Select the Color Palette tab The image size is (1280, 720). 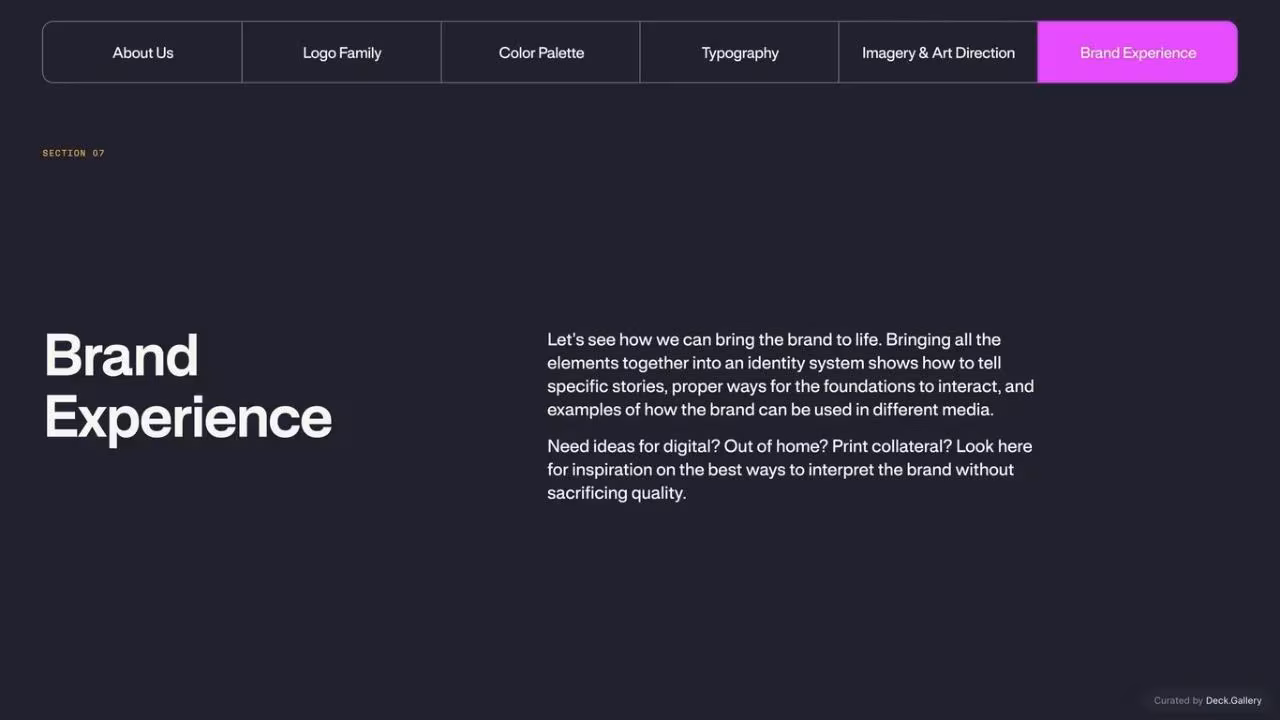(x=540, y=52)
